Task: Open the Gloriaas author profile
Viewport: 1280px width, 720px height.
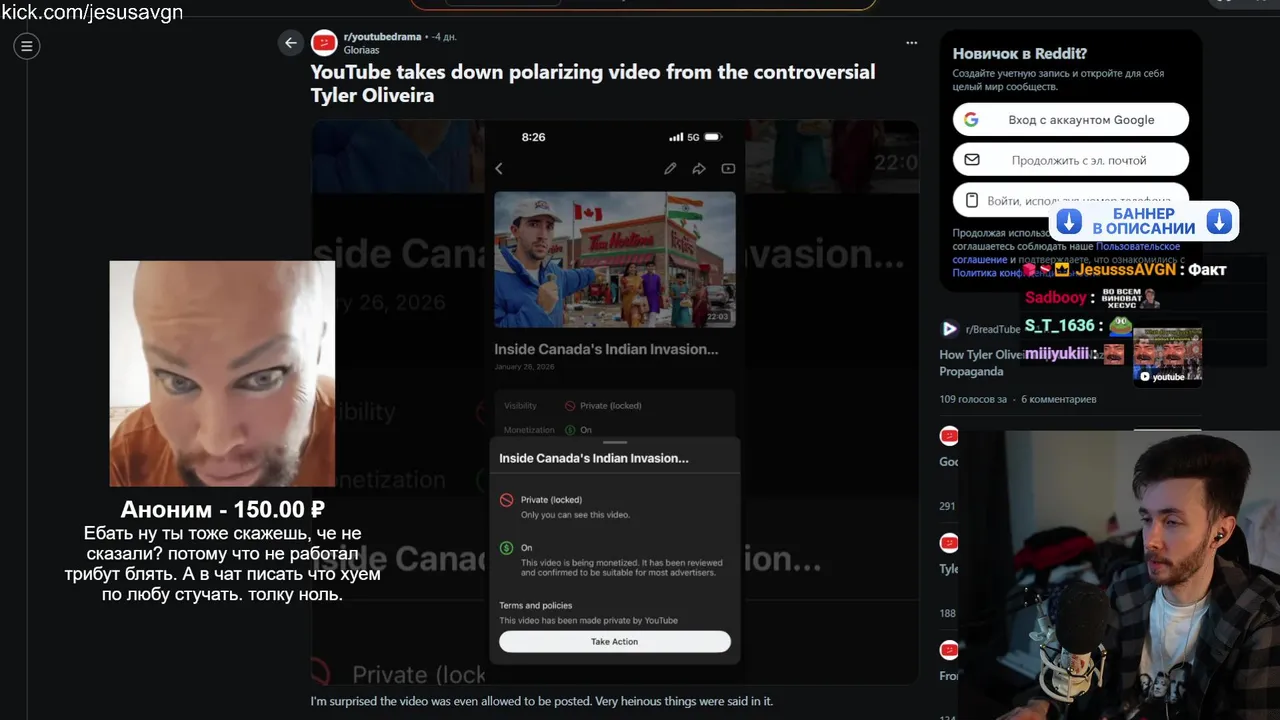Action: click(361, 49)
